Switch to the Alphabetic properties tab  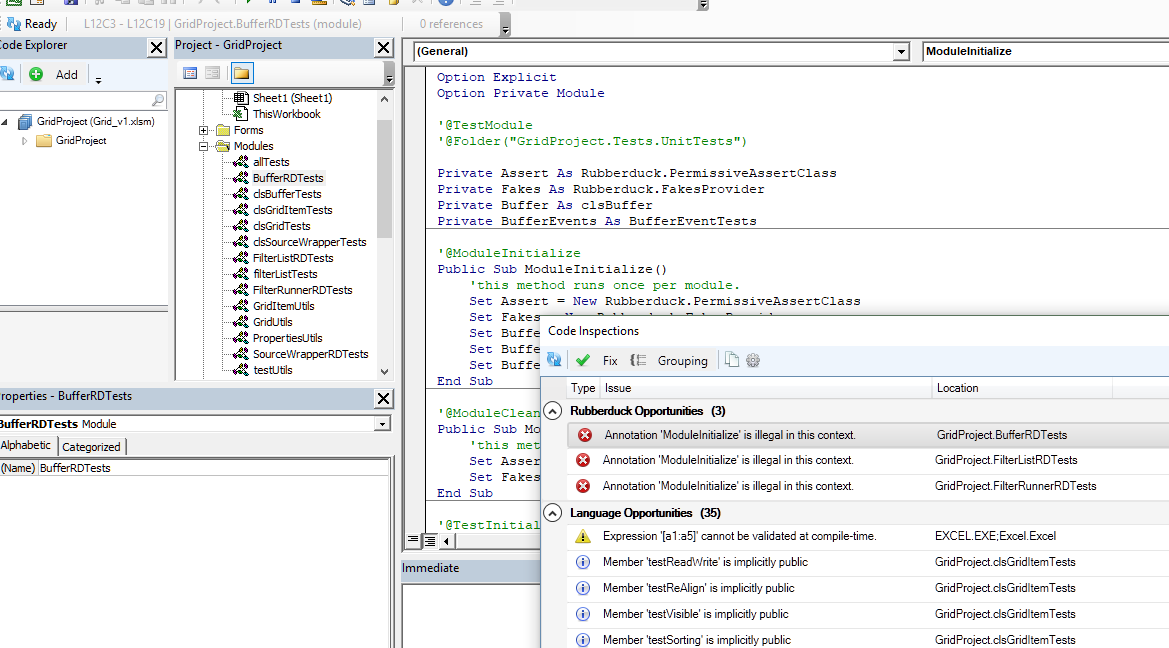(27, 446)
